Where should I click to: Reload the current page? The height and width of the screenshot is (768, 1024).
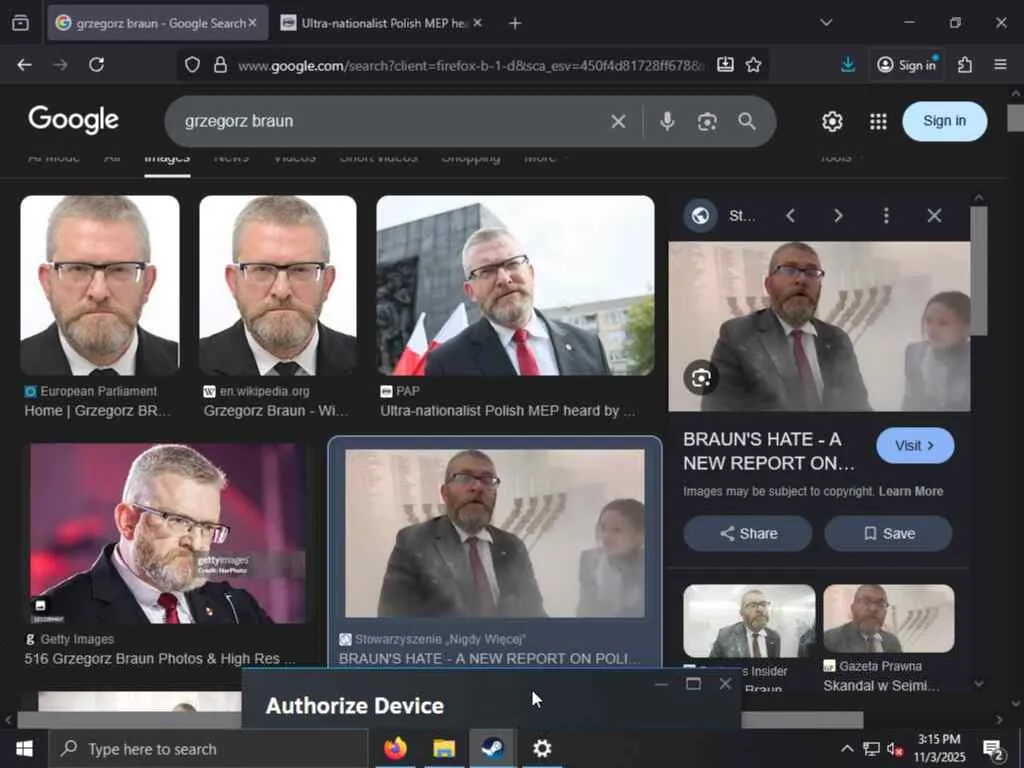(x=97, y=65)
